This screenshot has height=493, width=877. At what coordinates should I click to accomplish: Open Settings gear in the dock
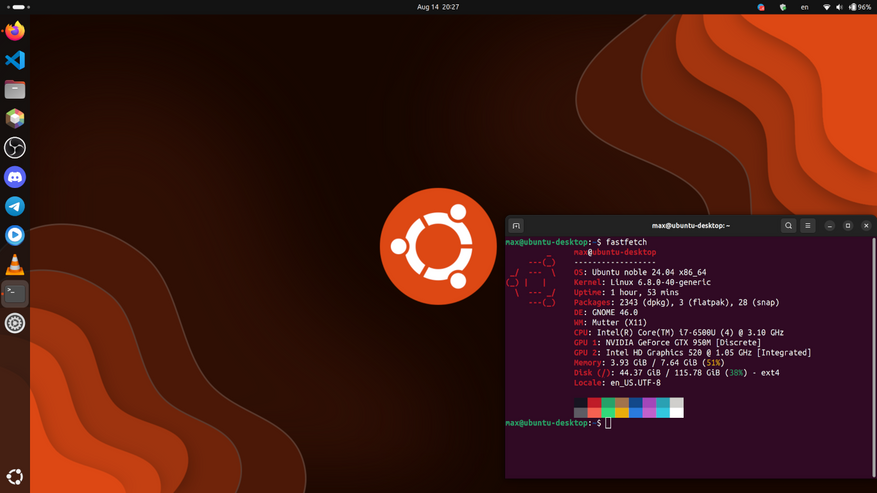point(15,323)
